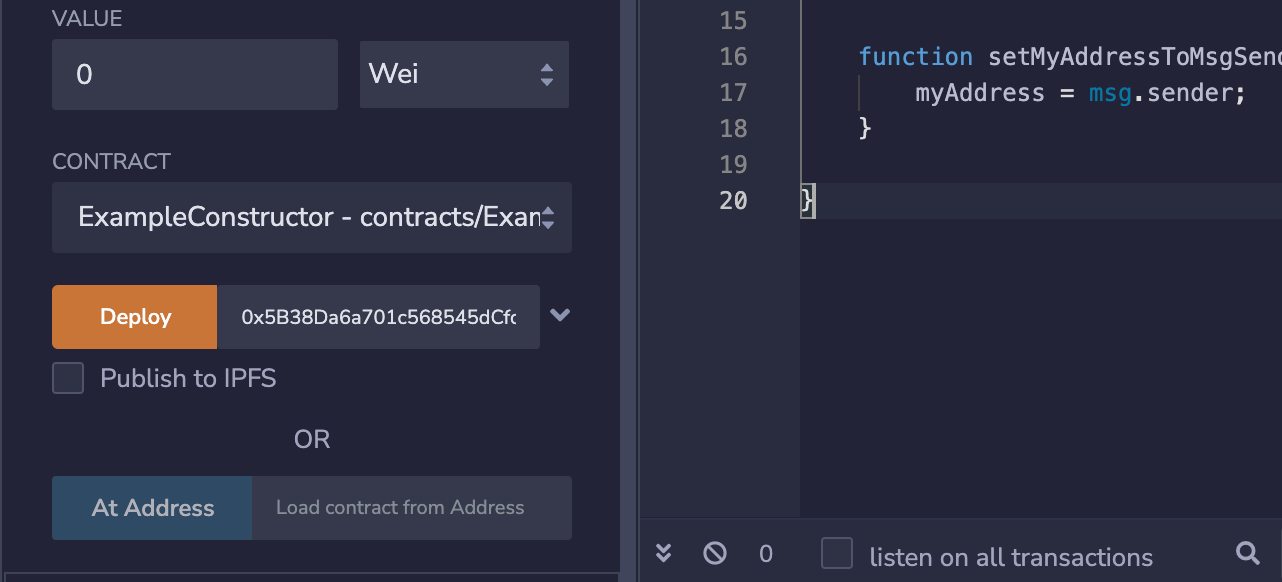1282x582 pixels.
Task: Click the function keyword on line 16
Action: pyautogui.click(x=915, y=57)
